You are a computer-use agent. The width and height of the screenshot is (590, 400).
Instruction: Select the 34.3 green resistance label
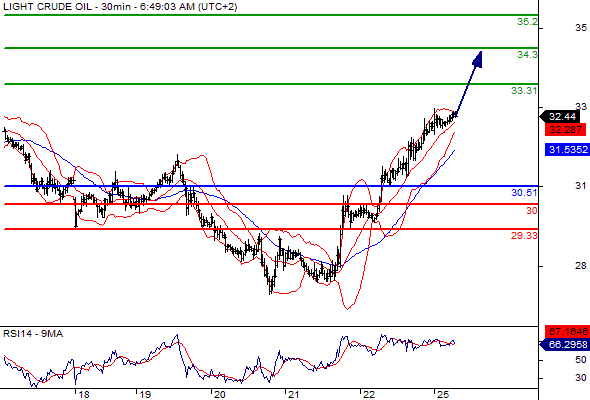tap(527, 55)
